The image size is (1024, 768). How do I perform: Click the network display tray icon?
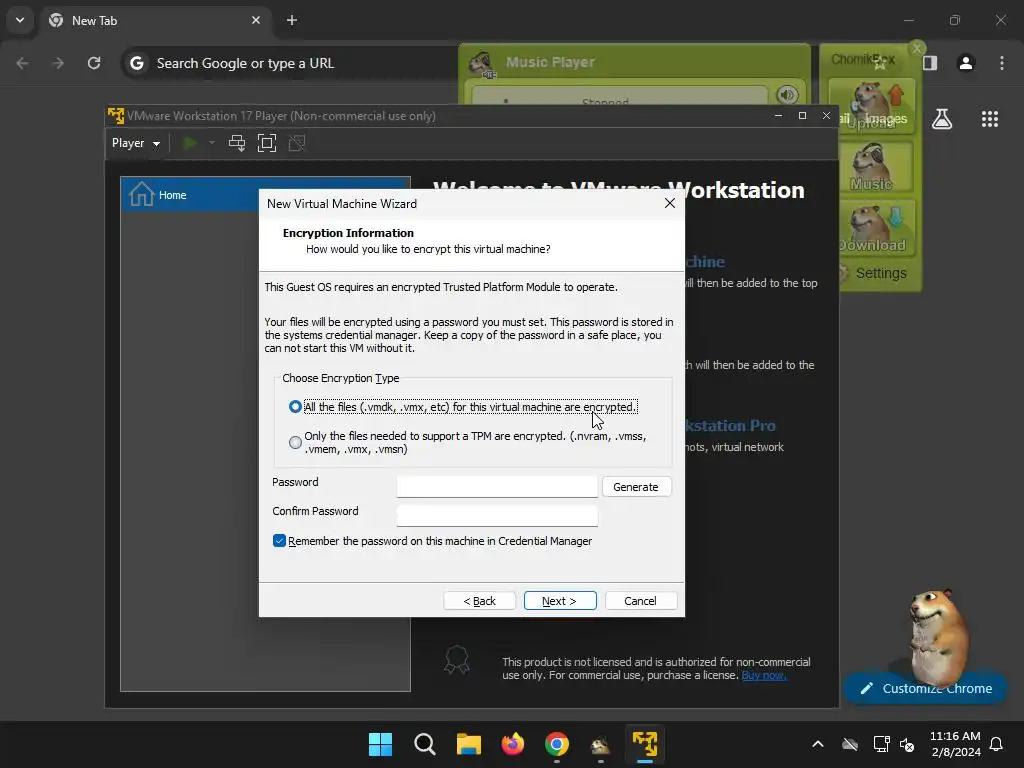coord(881,744)
